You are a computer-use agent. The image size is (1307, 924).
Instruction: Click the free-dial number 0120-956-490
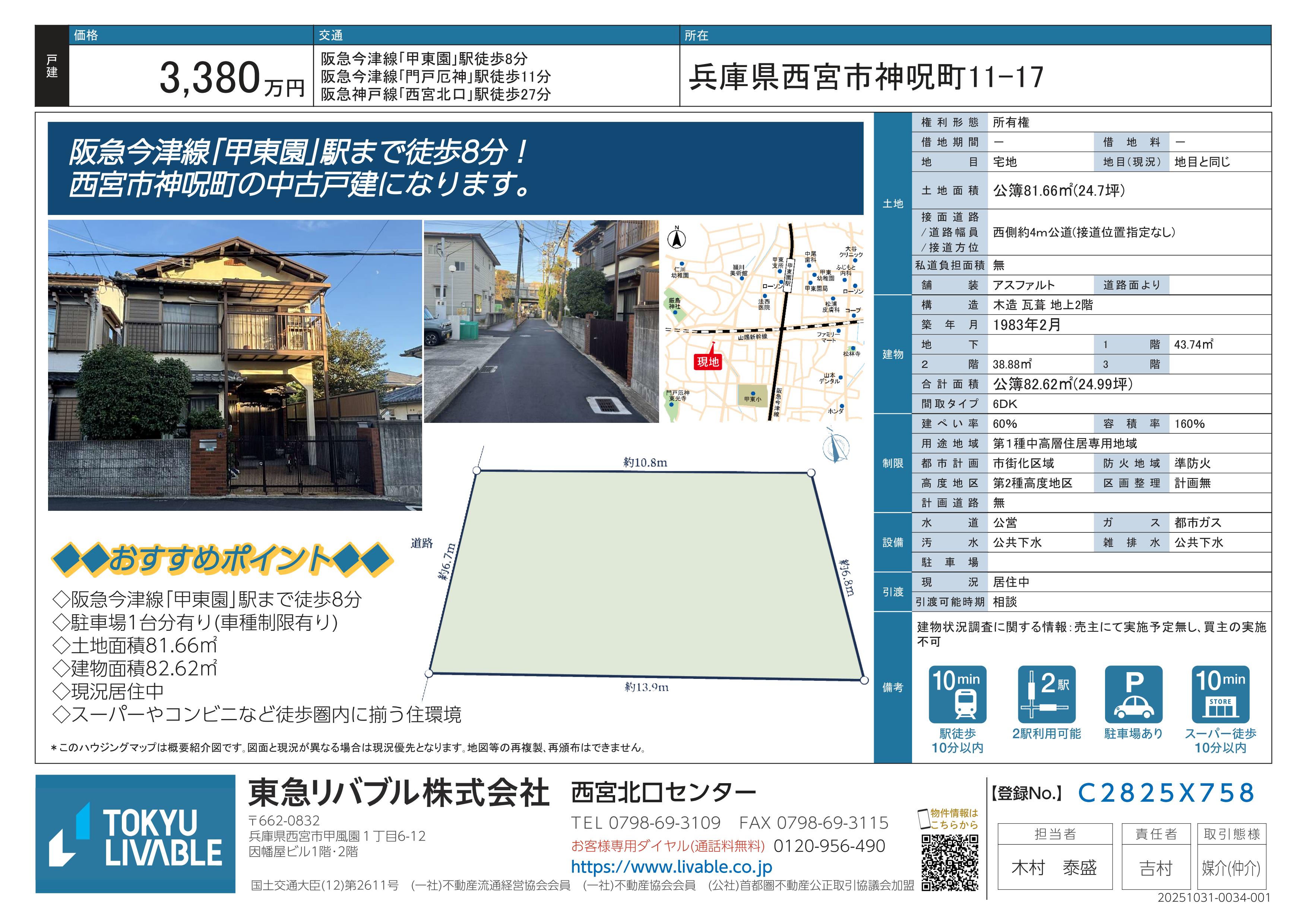(829, 846)
